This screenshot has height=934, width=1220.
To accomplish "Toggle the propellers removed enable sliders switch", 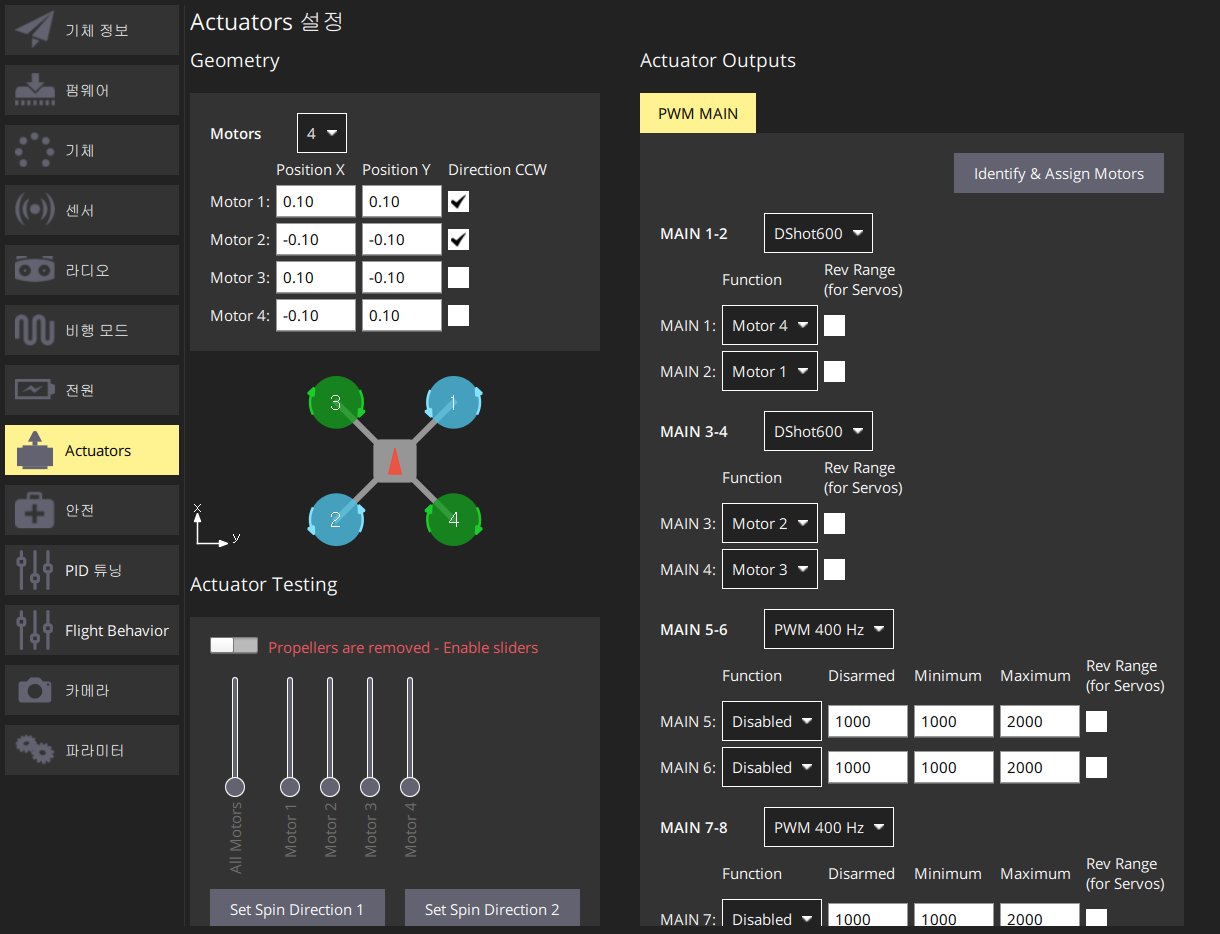I will [234, 646].
